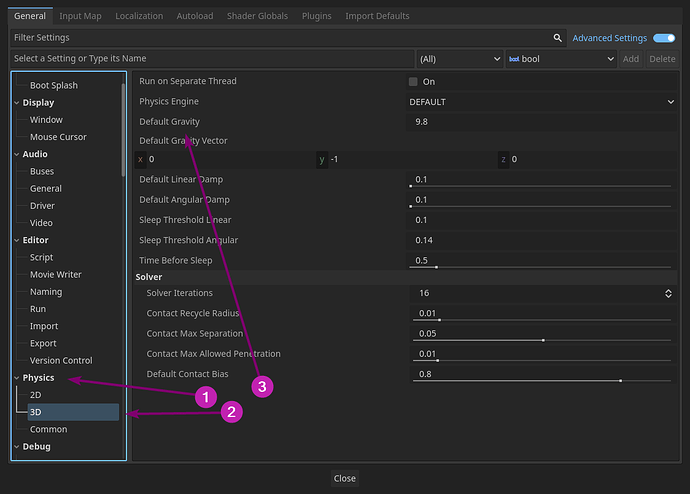This screenshot has width=690, height=494.
Task: Collapse the Display tree section
Action: (17, 102)
